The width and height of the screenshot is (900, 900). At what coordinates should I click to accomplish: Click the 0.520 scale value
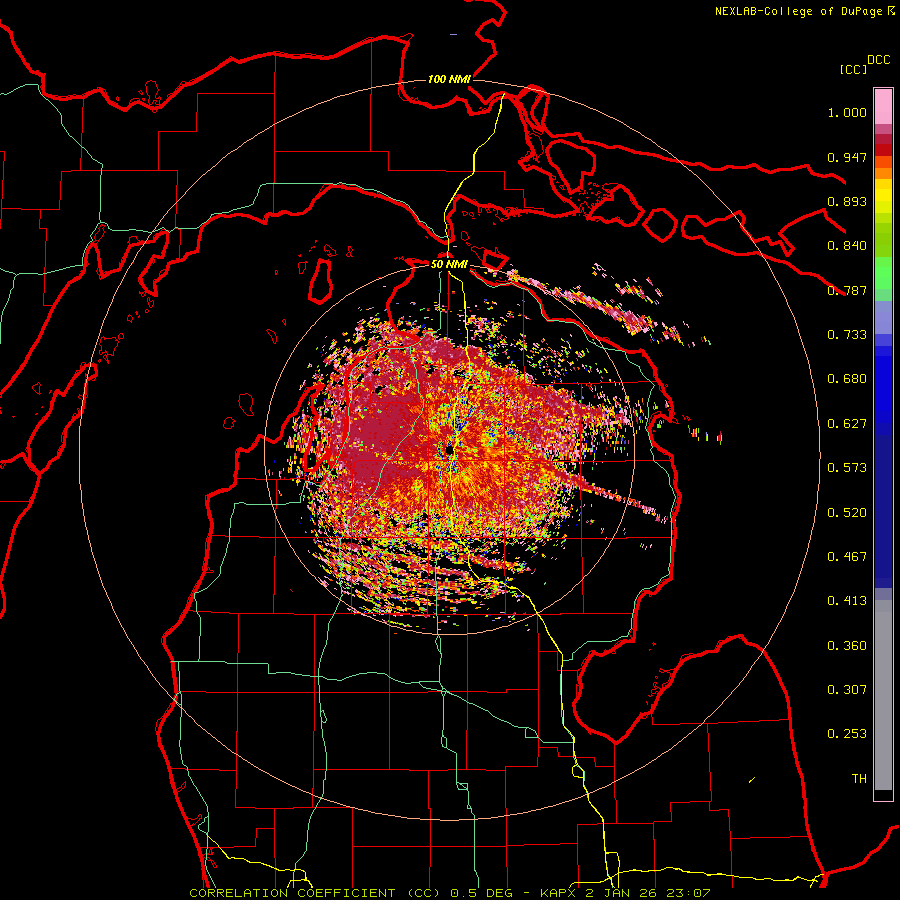point(847,513)
